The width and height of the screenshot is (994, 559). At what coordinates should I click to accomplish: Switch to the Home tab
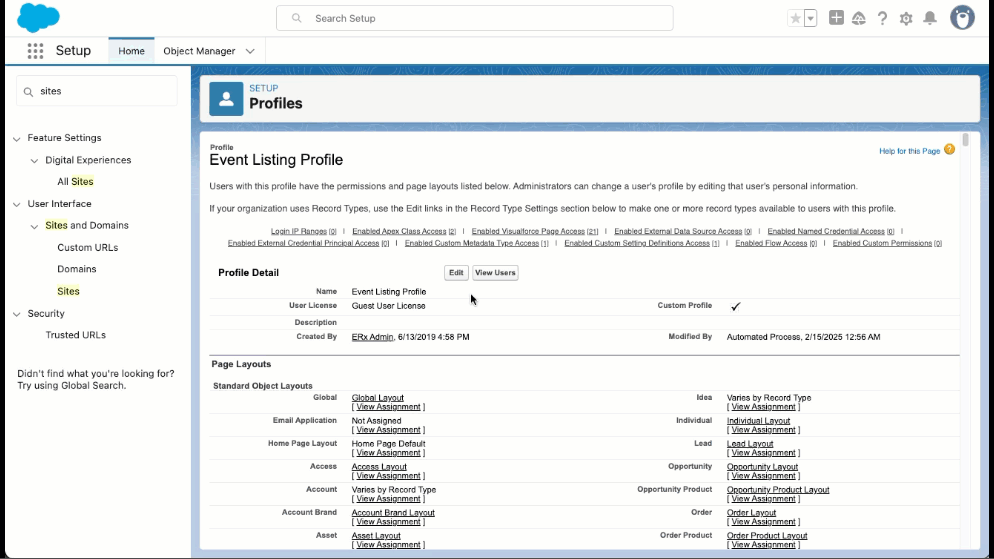(131, 51)
